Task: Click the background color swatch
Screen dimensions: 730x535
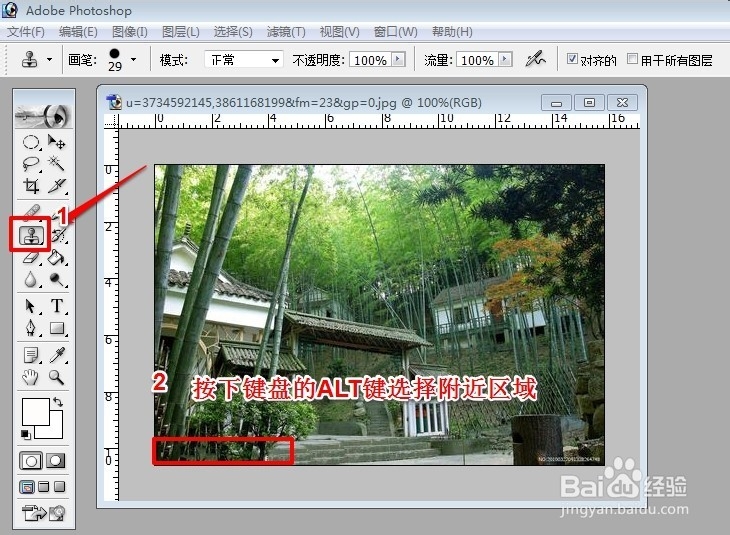Action: [56, 431]
